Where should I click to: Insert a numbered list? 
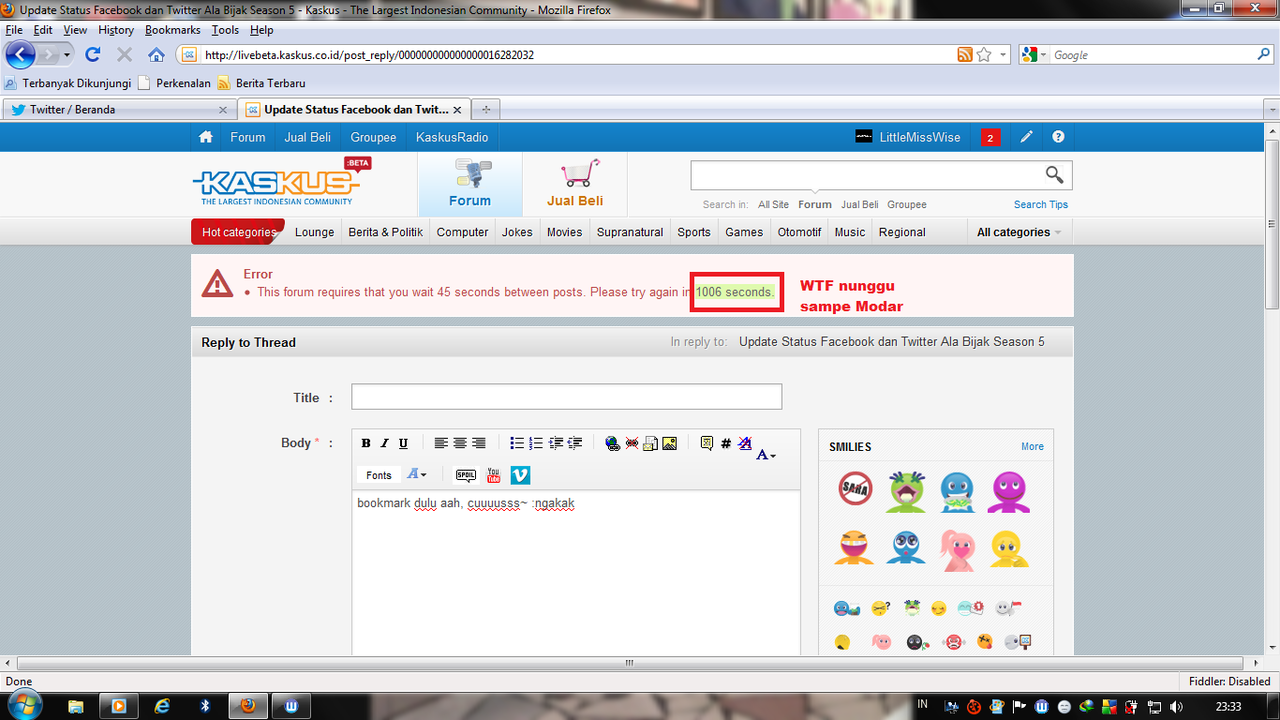pyautogui.click(x=536, y=444)
